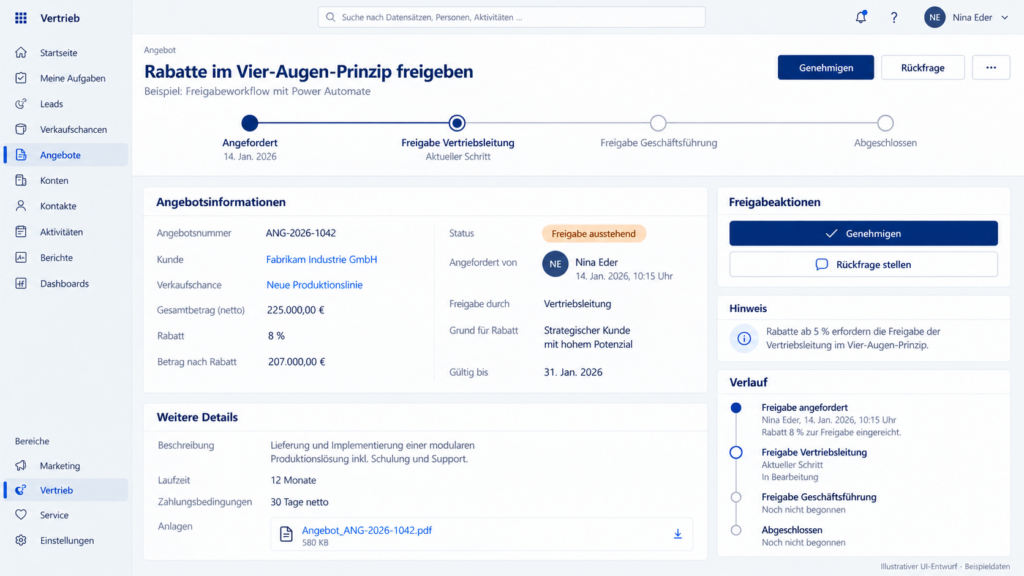Click the Freigabe angefordert dot in Verlauf
The image size is (1024, 576).
coord(736,408)
